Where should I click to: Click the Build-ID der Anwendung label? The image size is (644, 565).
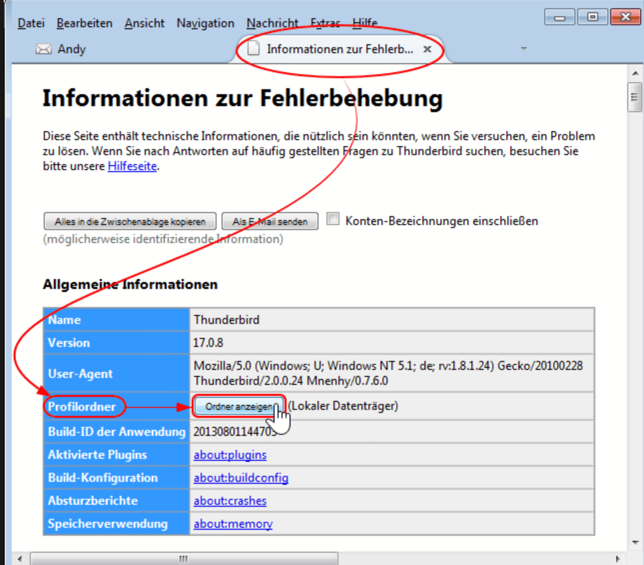[x=117, y=432]
